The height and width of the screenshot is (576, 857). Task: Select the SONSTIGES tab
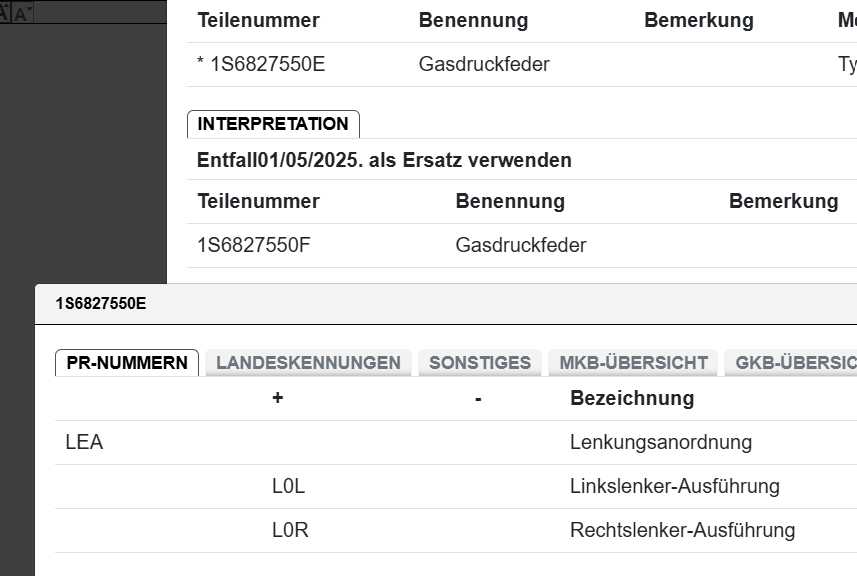click(x=480, y=363)
